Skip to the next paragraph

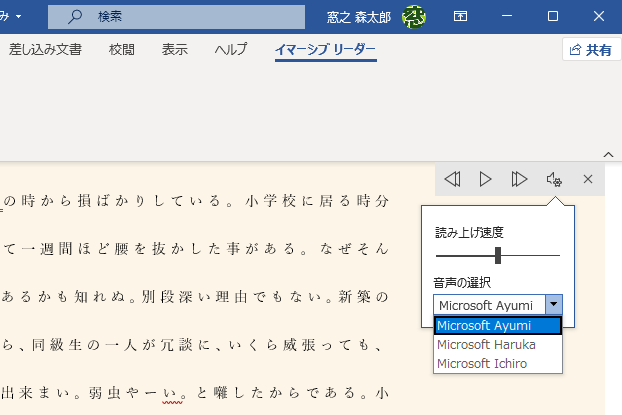[519, 179]
